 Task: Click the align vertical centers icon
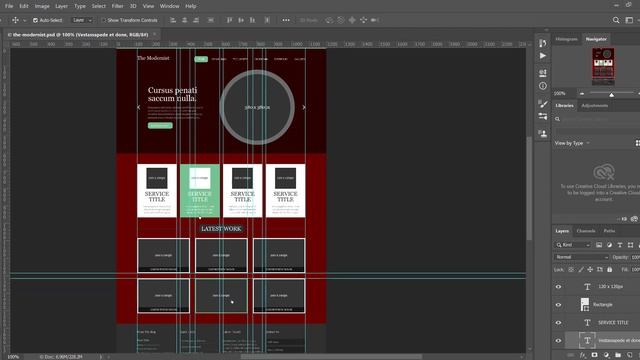241,20
